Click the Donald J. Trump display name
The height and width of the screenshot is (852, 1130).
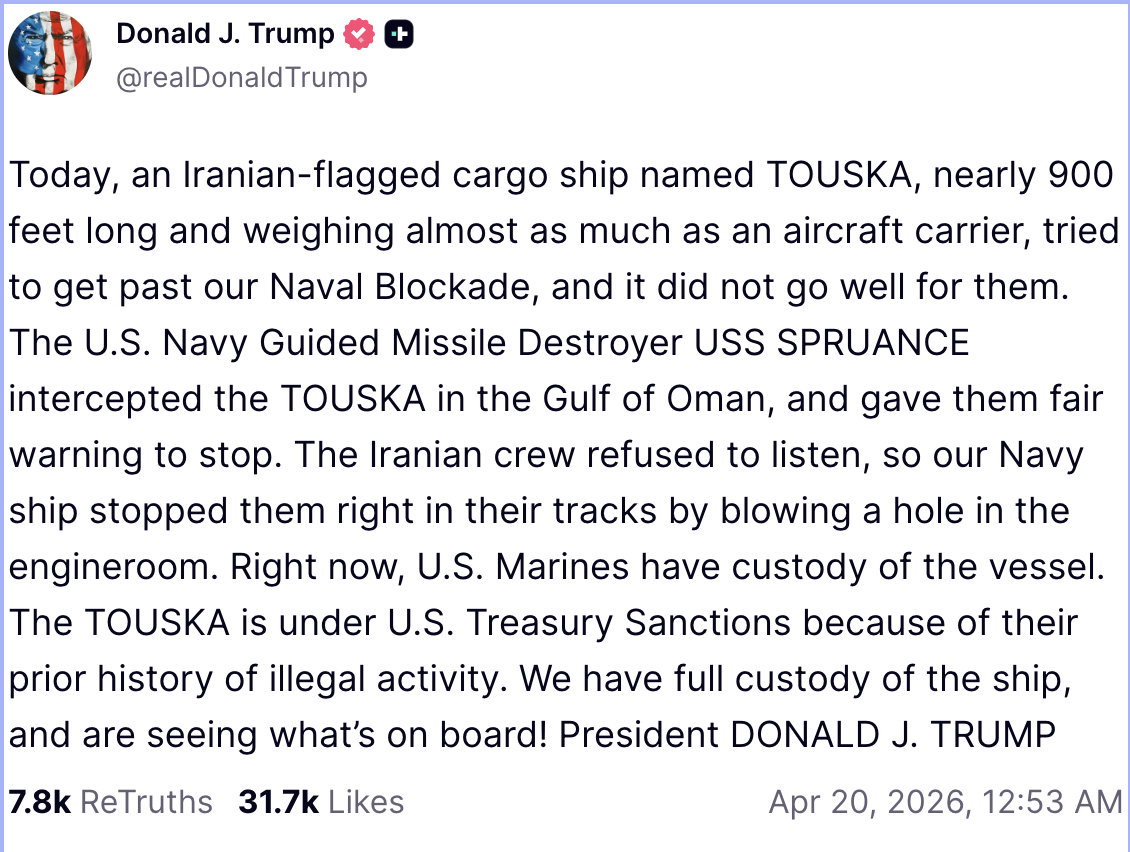click(225, 34)
